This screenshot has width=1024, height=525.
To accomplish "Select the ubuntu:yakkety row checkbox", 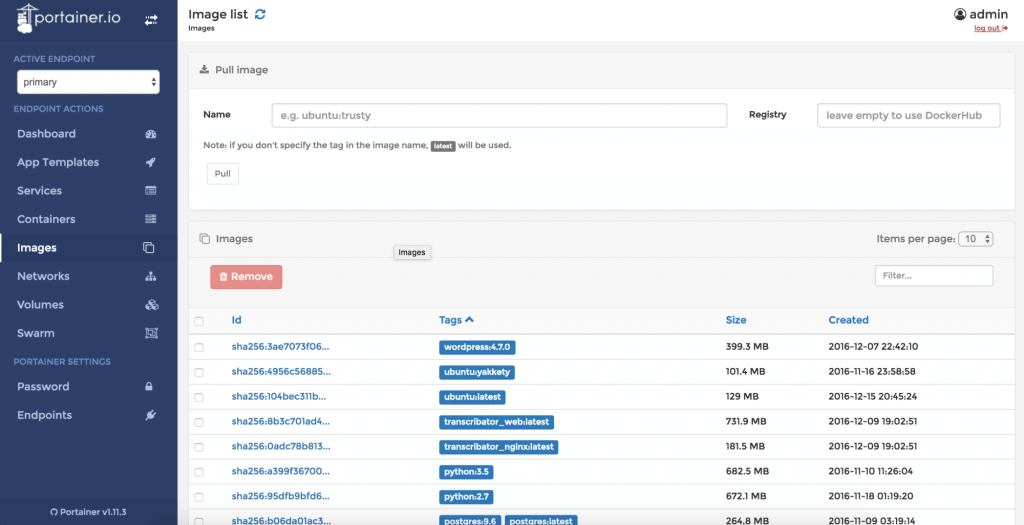I will [199, 372].
